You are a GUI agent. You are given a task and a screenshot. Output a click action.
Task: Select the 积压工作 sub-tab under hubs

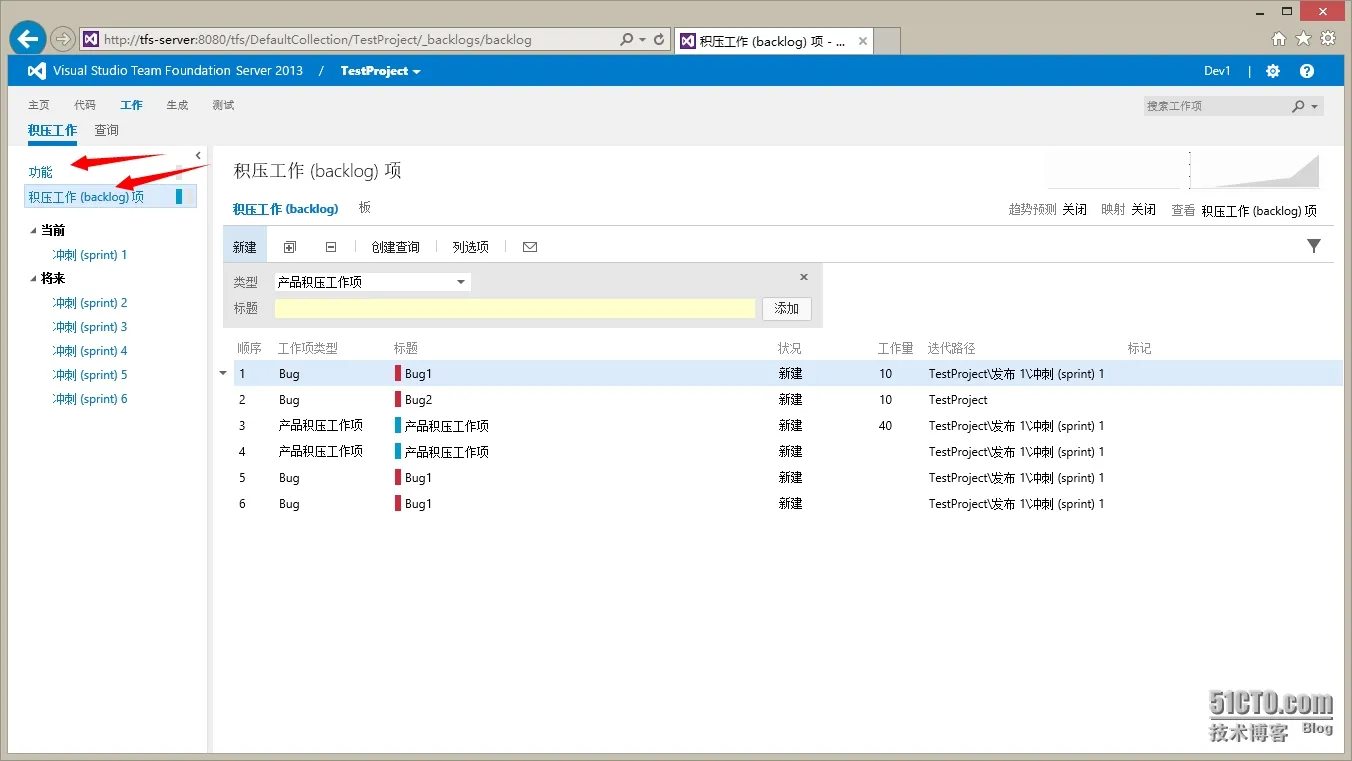(52, 130)
